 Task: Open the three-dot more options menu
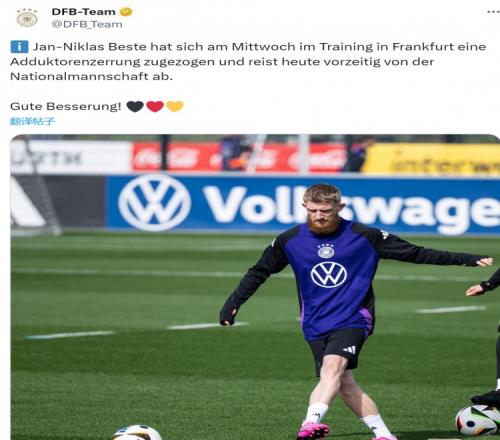click(493, 12)
